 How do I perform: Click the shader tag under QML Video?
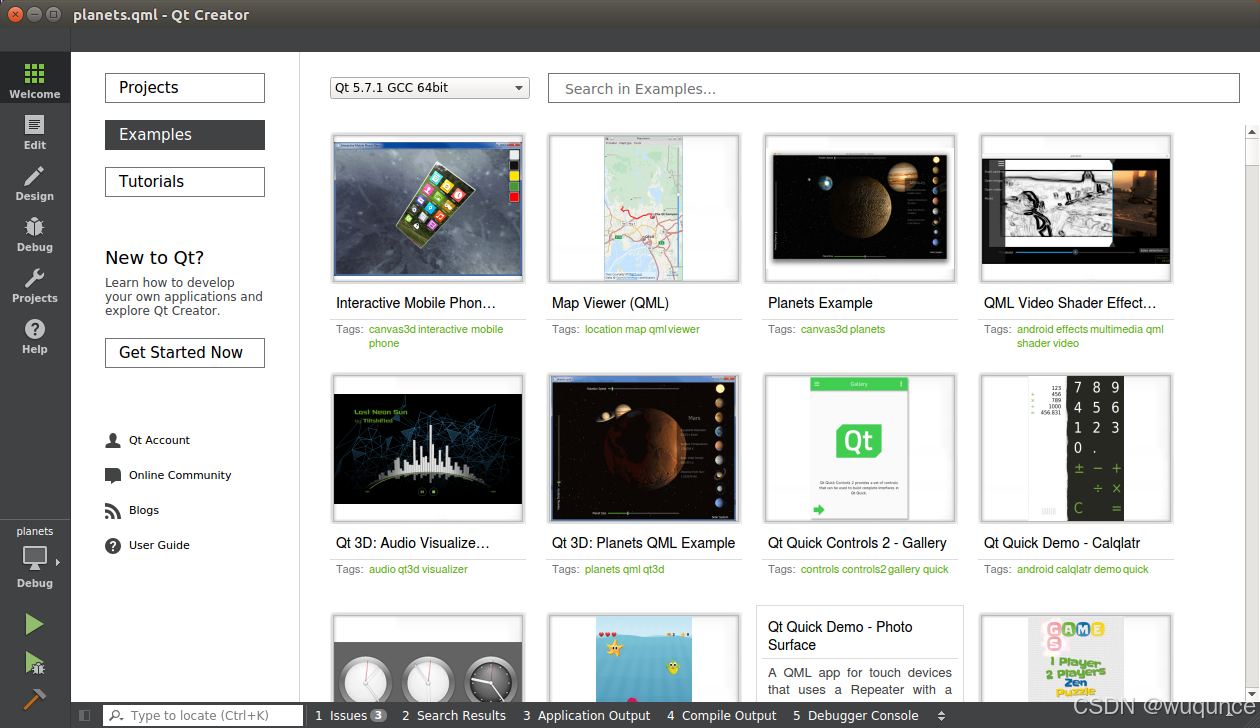point(1032,343)
